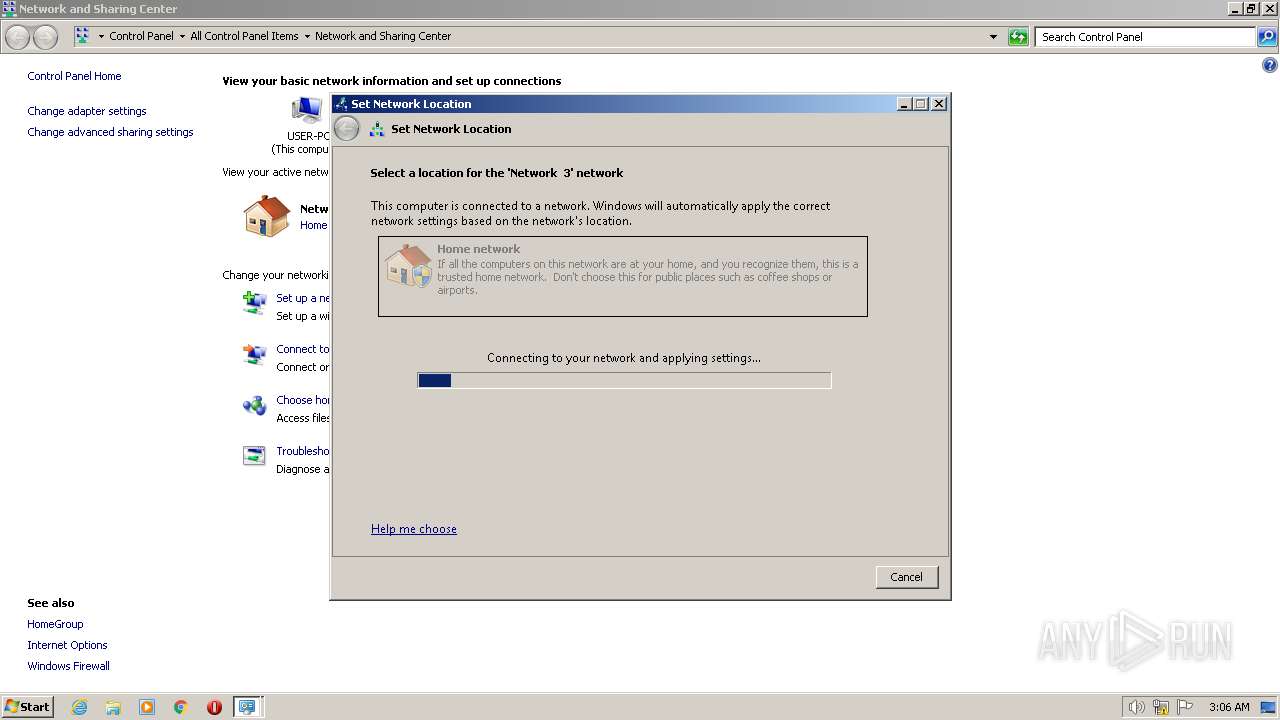The image size is (1280, 720).
Task: Click the homegroup sharing options icon
Action: tap(254, 405)
